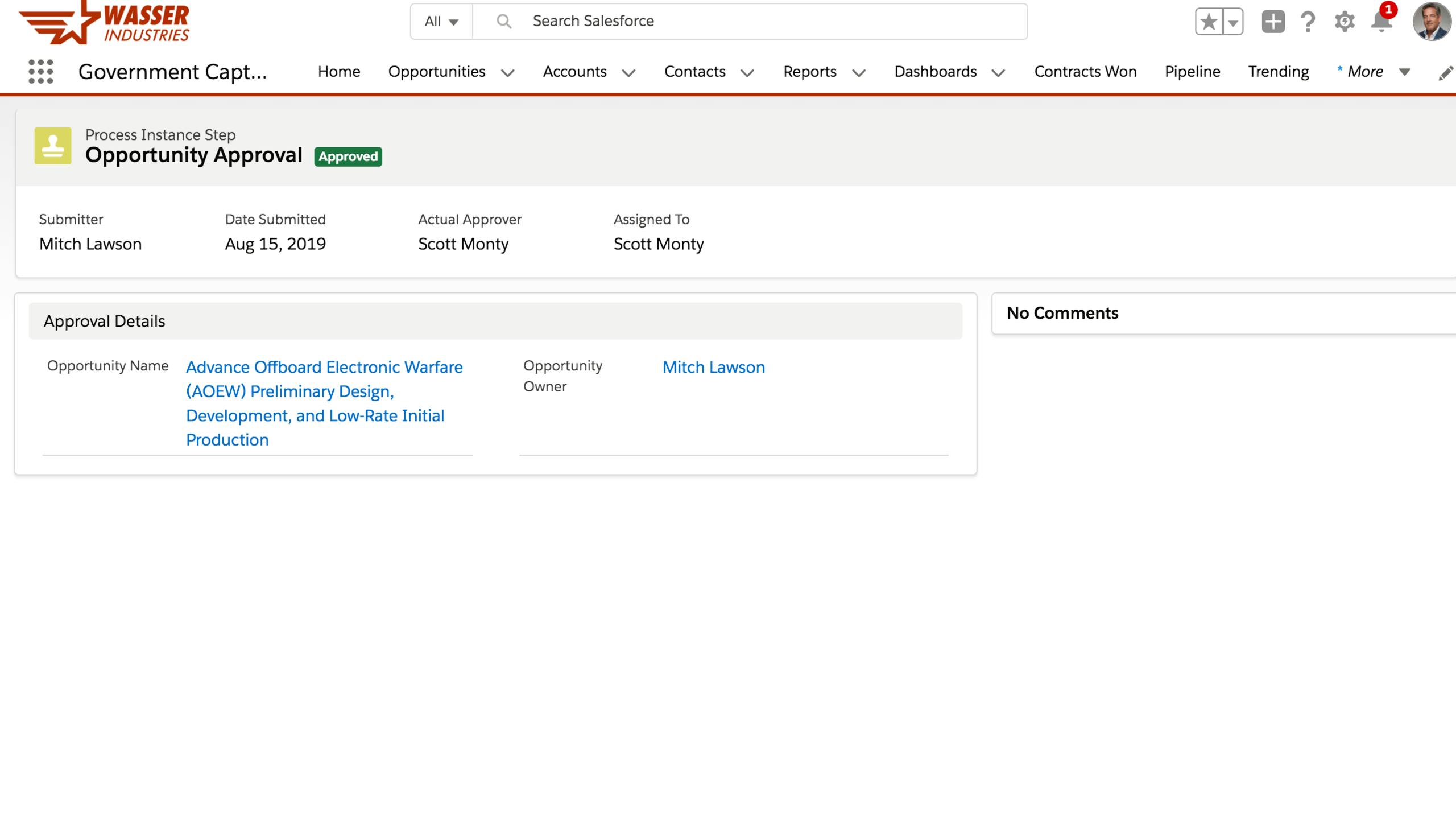Open the Help question mark icon
The width and height of the screenshot is (1456, 816).
coord(1308,22)
